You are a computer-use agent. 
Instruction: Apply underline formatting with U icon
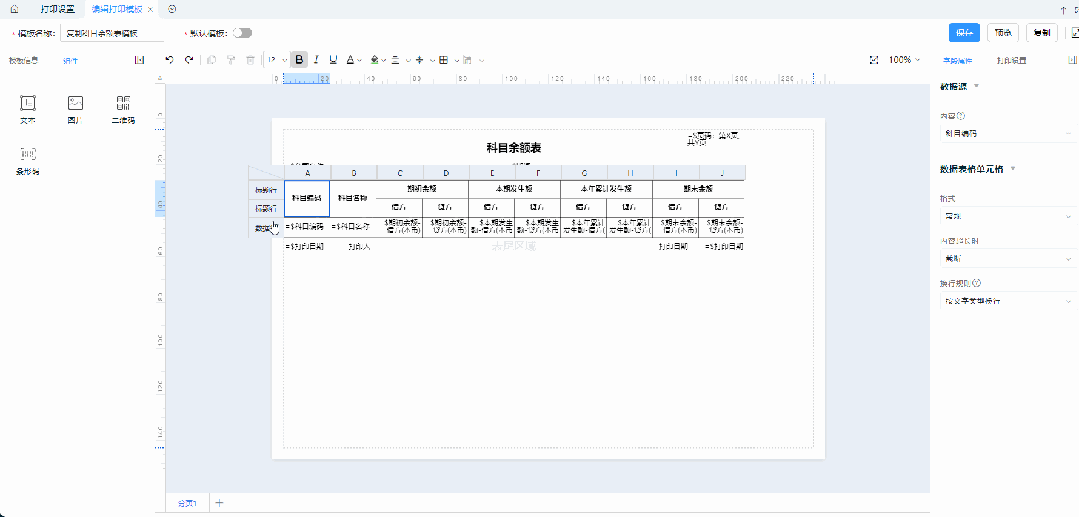[x=333, y=60]
